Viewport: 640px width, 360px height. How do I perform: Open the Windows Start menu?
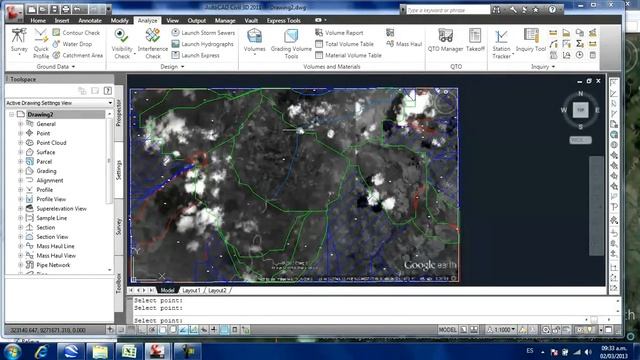[x=12, y=351]
